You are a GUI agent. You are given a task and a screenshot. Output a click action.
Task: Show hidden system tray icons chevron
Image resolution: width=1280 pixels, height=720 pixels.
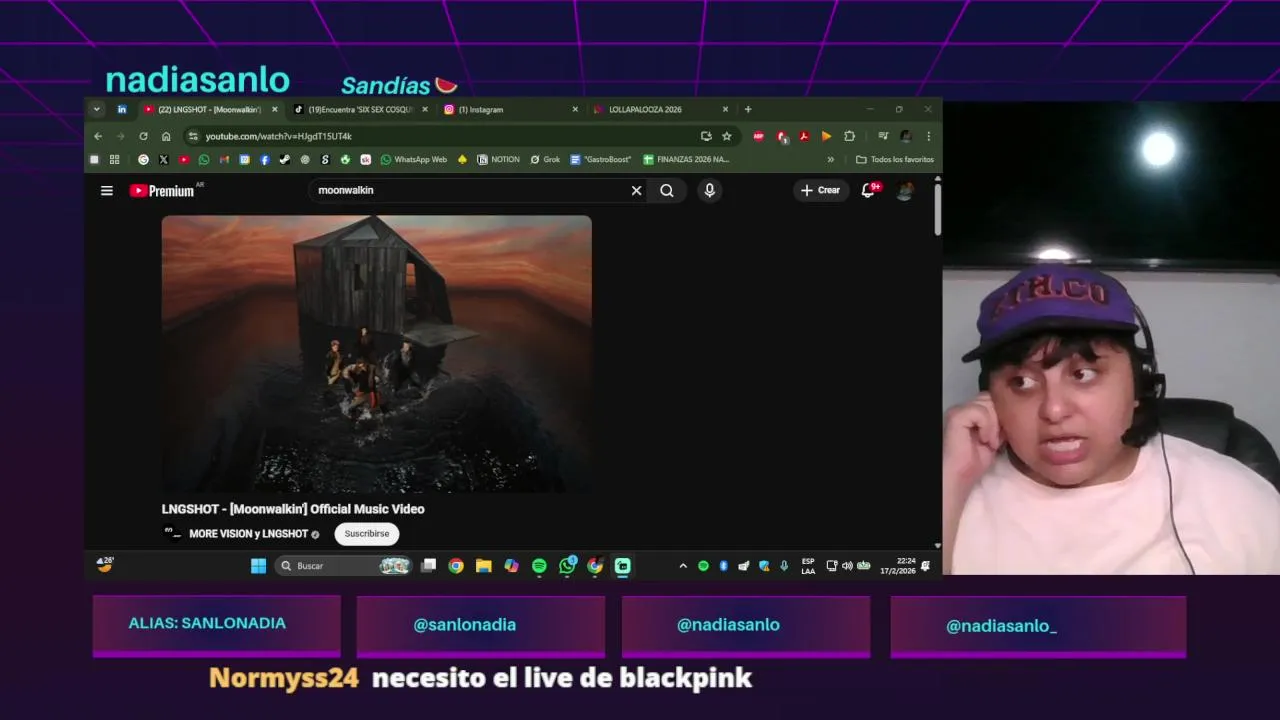683,566
